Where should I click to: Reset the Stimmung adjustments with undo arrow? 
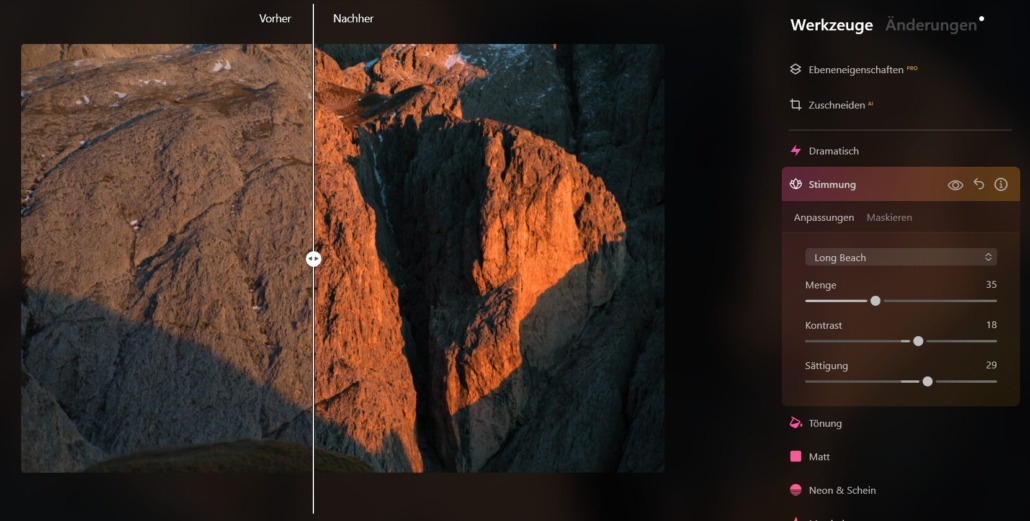click(979, 185)
